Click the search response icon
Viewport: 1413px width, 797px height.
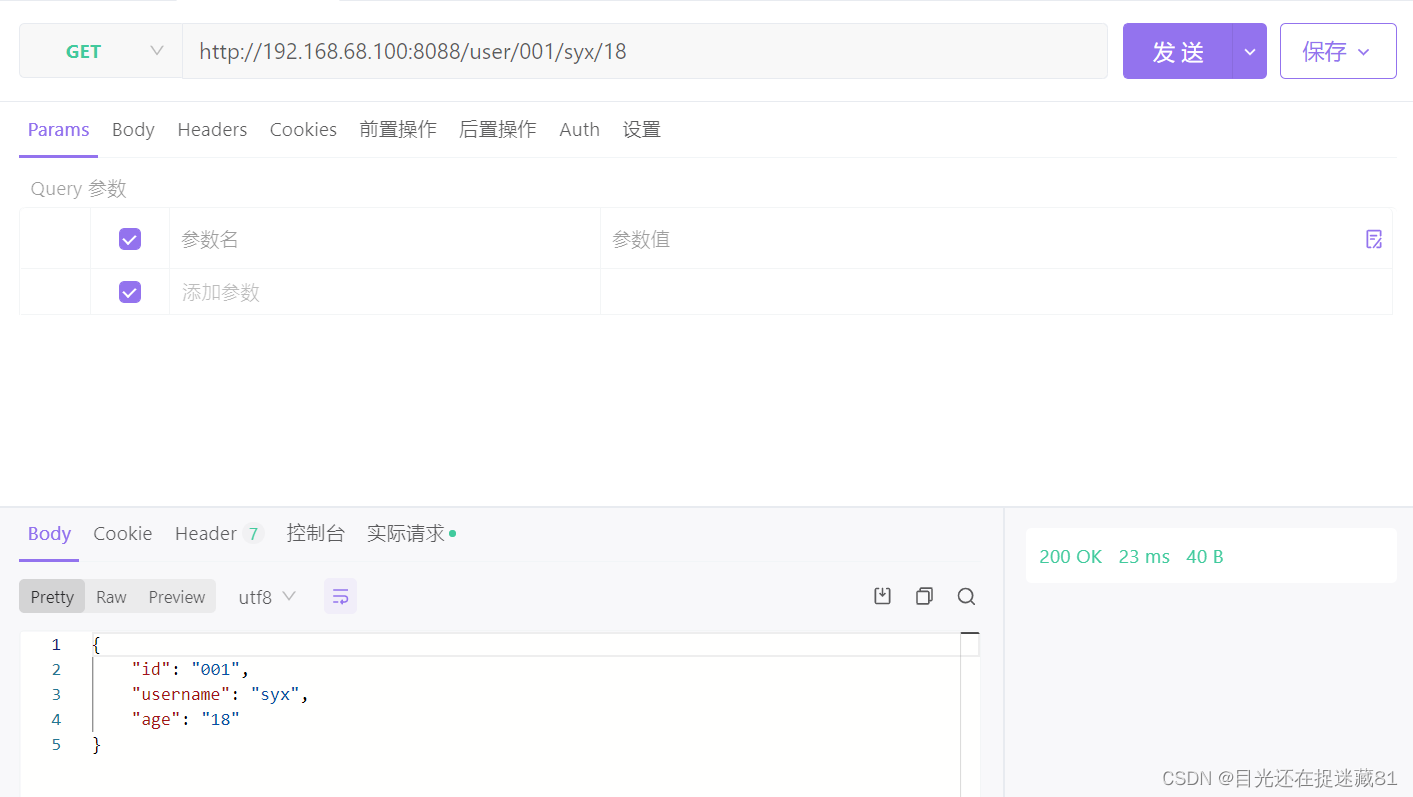point(966,596)
